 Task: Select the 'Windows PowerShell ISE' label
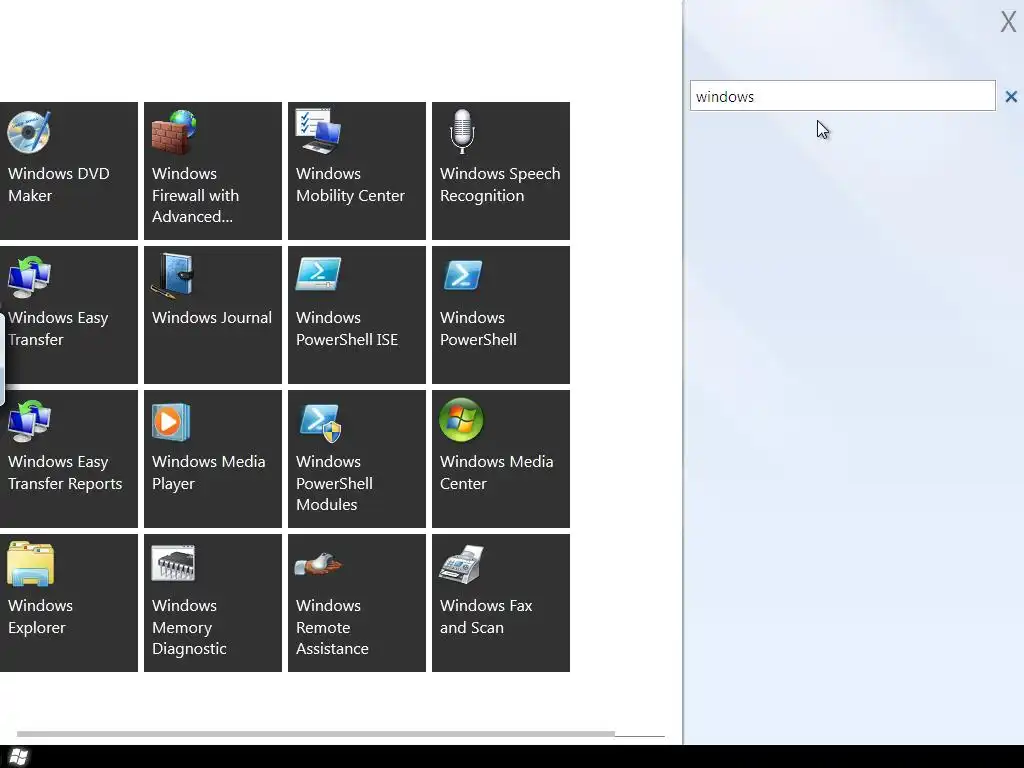click(x=347, y=328)
